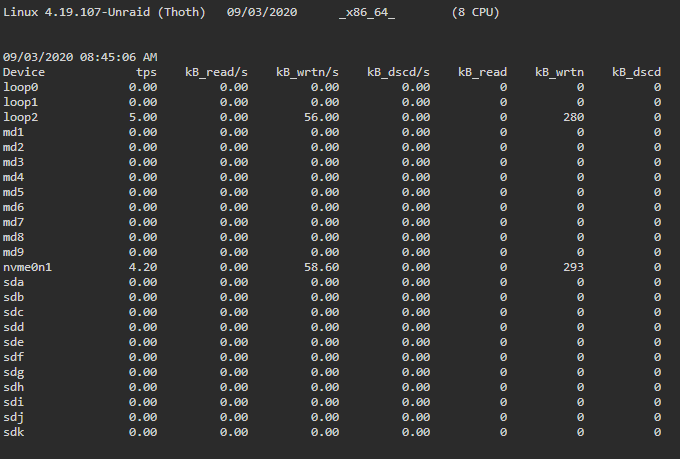Click the kB_dscd/s value for sdi

tap(416, 402)
